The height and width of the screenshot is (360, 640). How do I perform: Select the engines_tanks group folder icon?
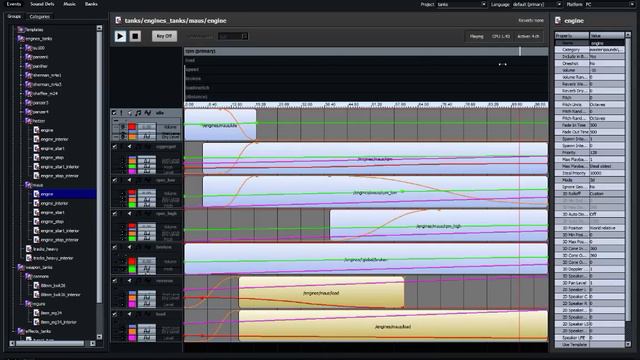(21, 39)
